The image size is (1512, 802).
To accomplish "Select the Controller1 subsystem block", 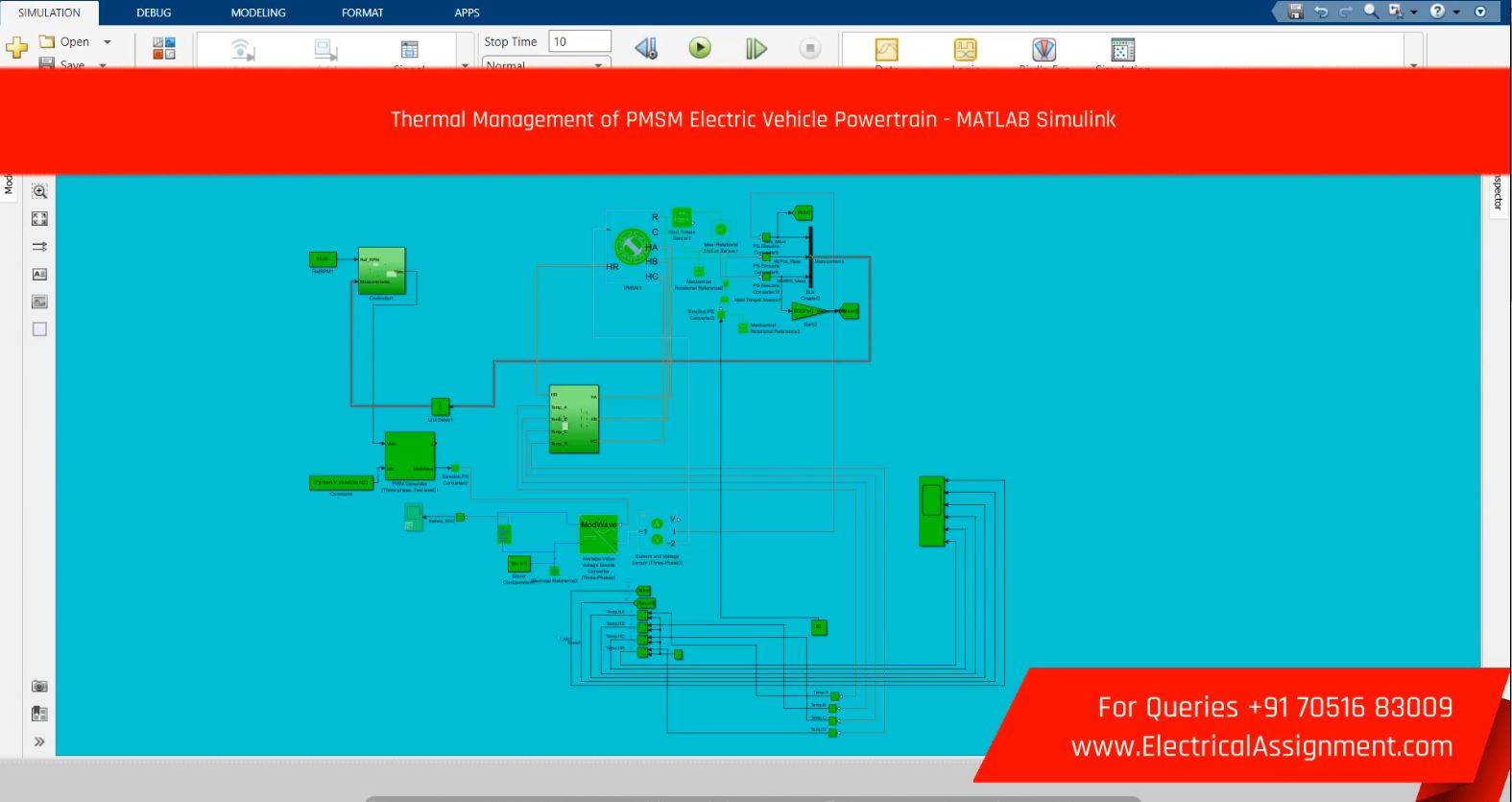I will point(381,271).
